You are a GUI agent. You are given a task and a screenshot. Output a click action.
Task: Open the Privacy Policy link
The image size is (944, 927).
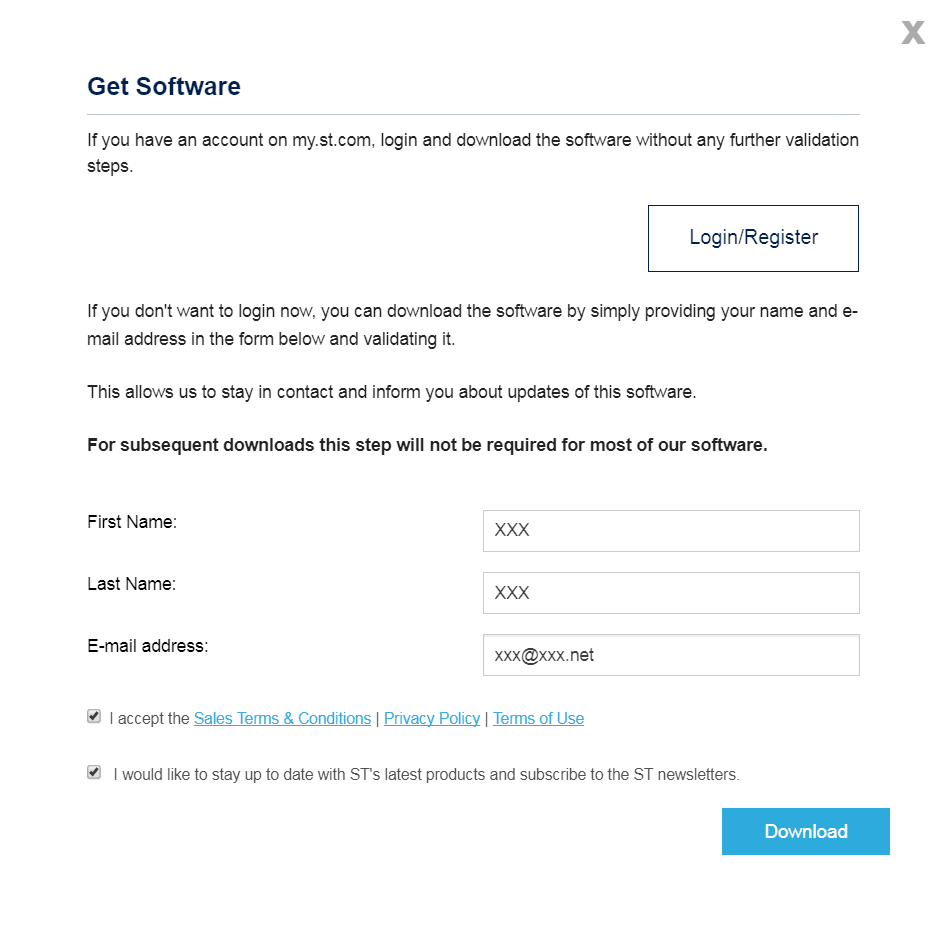[432, 719]
